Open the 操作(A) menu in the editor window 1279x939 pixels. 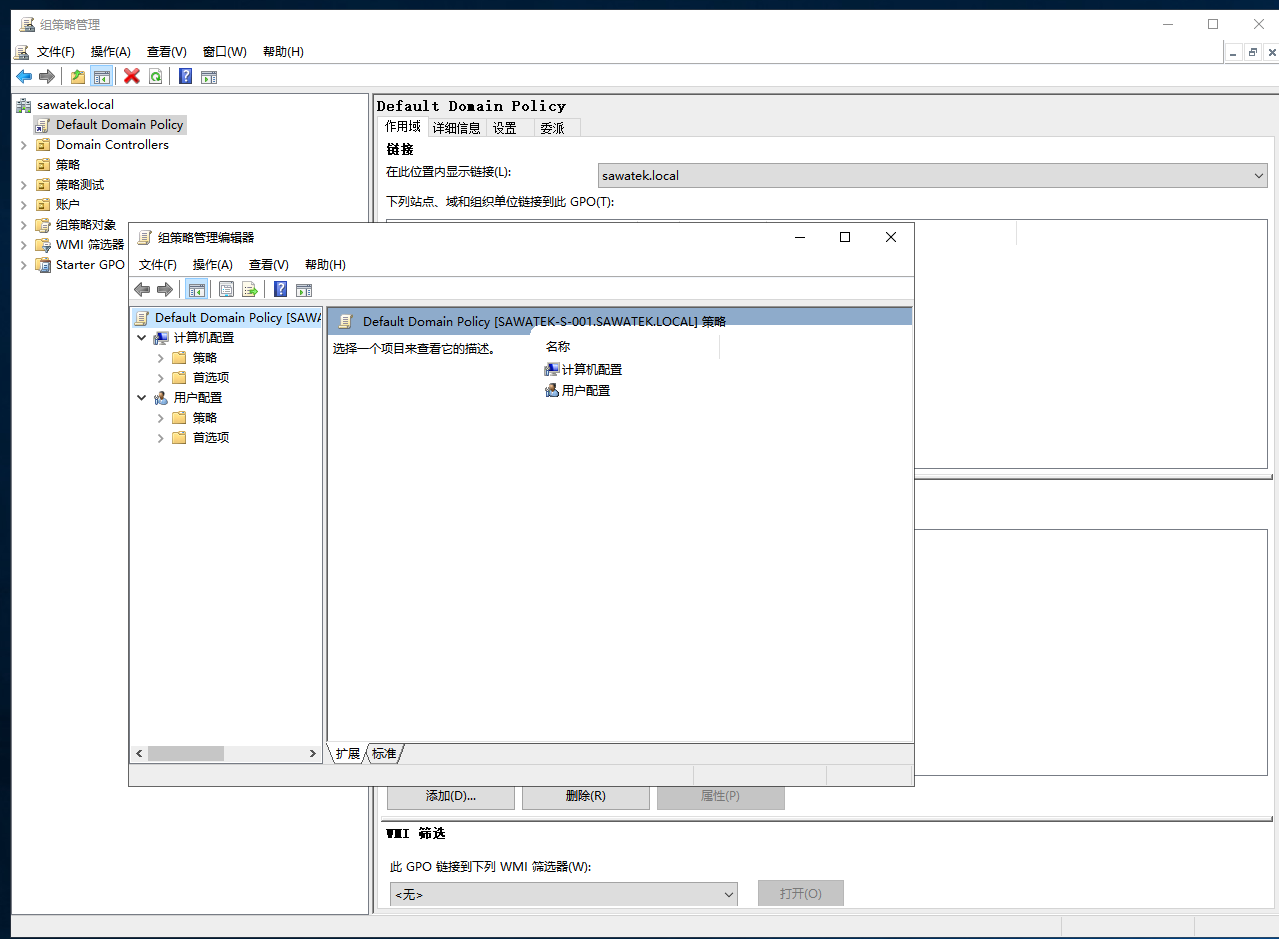pyautogui.click(x=212, y=265)
